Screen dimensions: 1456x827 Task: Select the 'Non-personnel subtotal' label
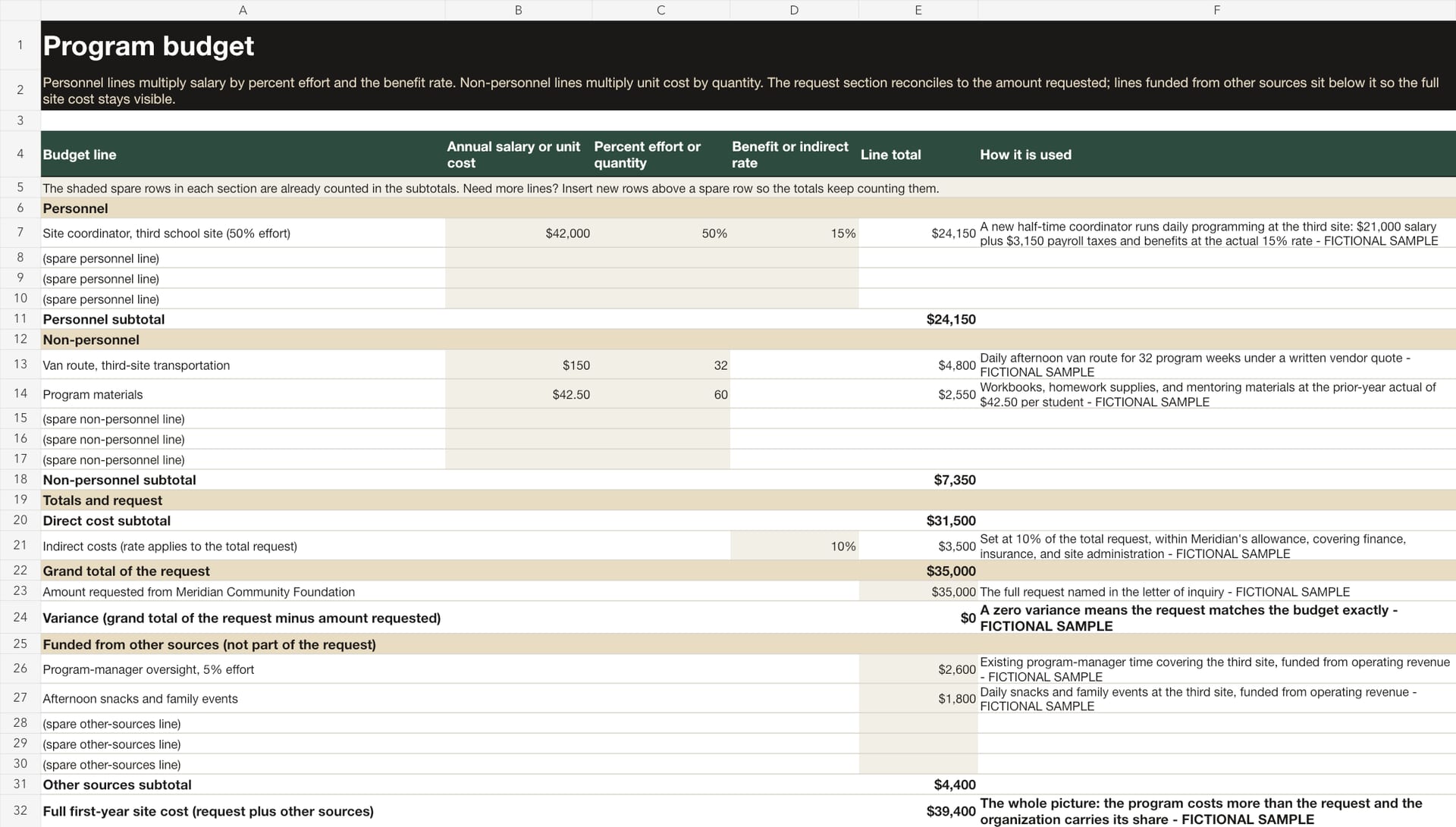pos(243,480)
